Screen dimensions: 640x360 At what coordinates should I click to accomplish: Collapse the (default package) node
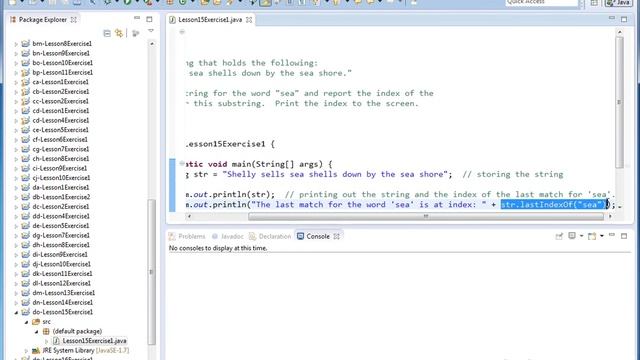37,331
